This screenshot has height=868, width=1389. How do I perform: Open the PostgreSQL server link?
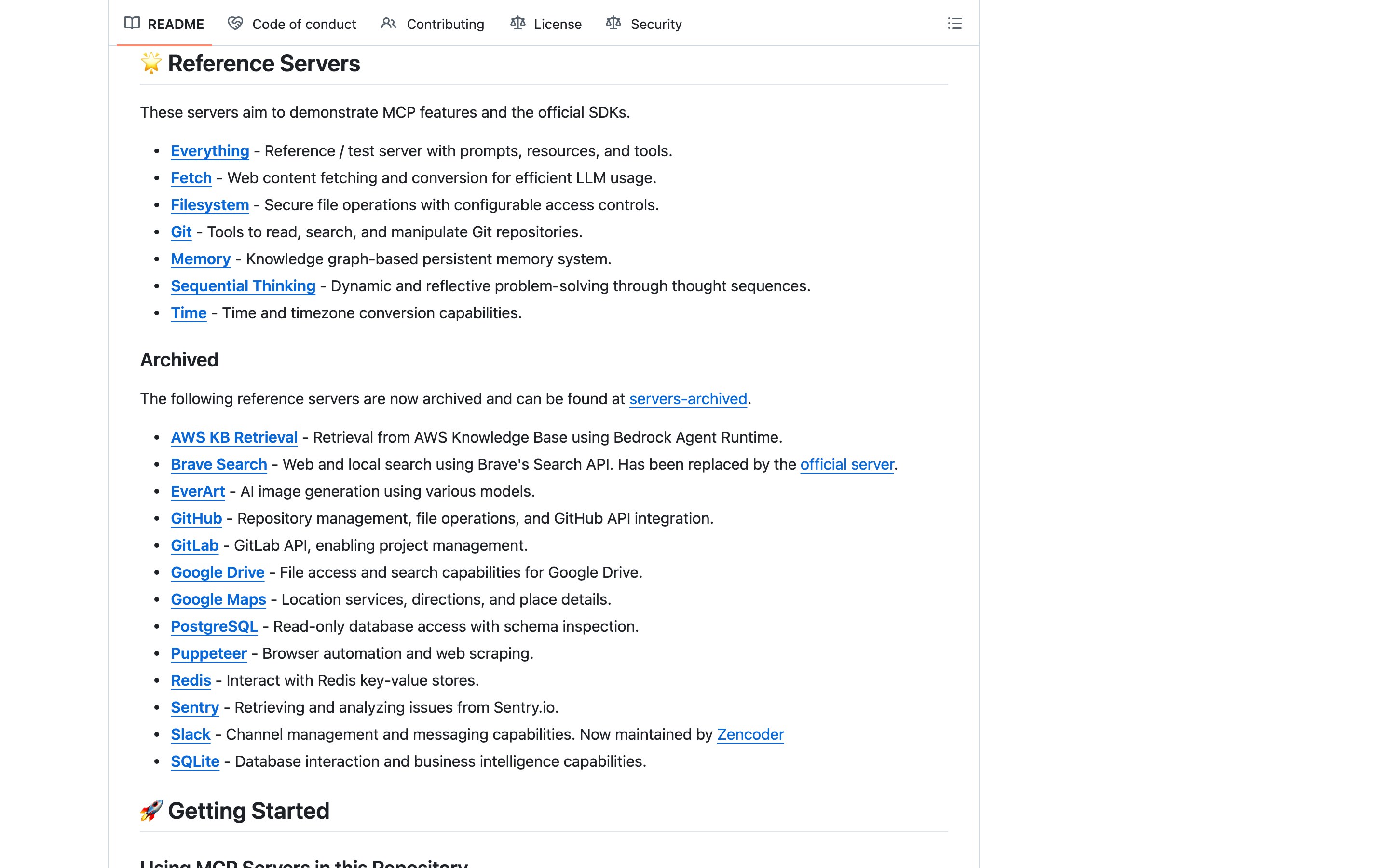(215, 626)
